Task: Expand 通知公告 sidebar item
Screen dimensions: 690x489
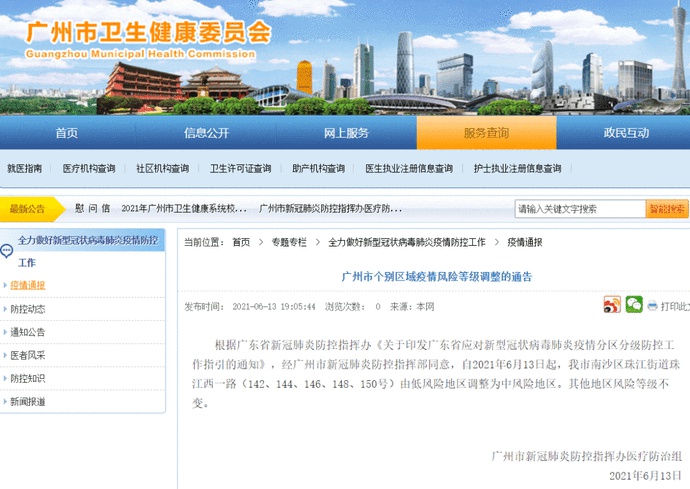Action: (x=28, y=332)
